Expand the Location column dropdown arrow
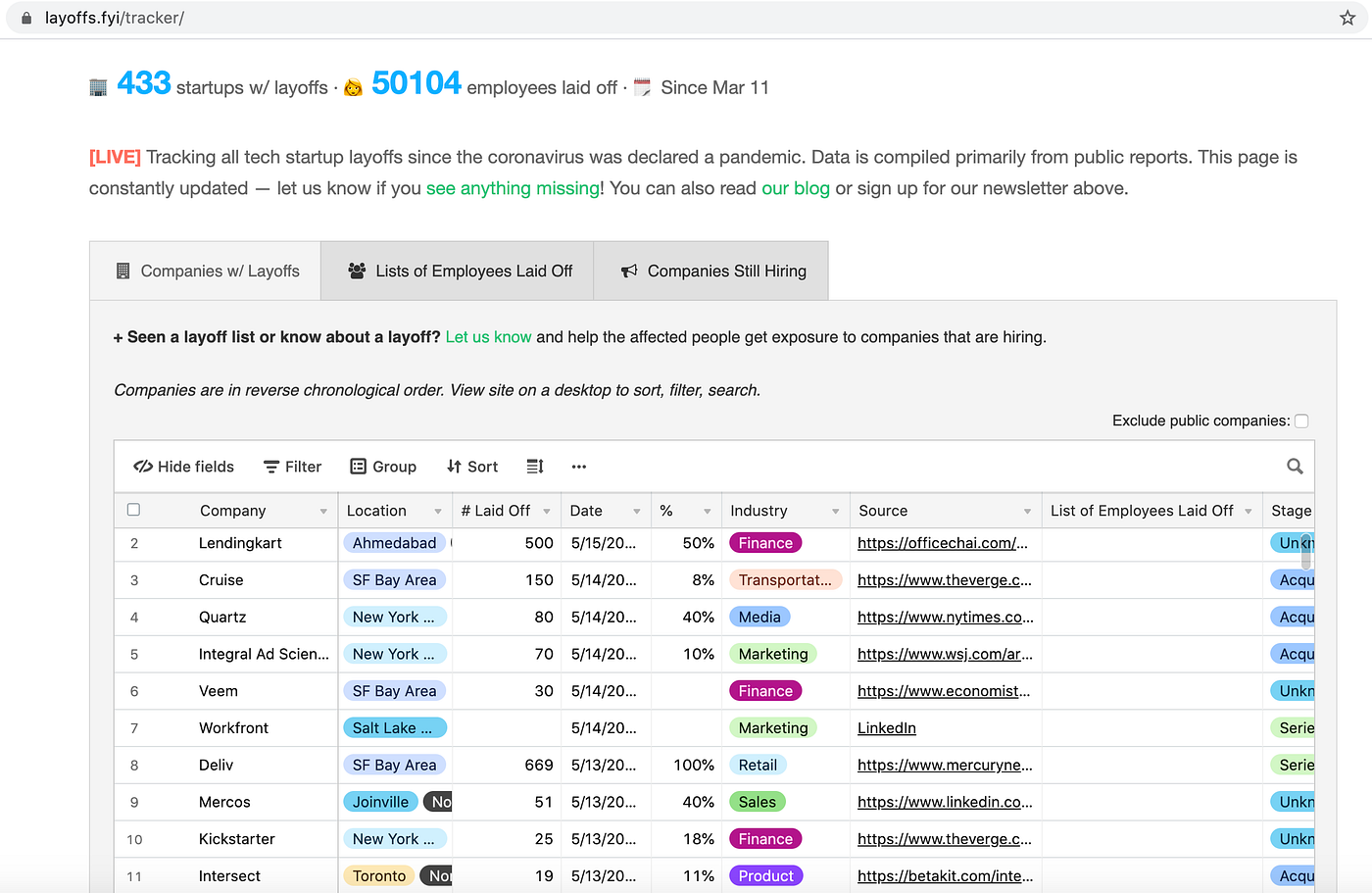 [x=438, y=512]
